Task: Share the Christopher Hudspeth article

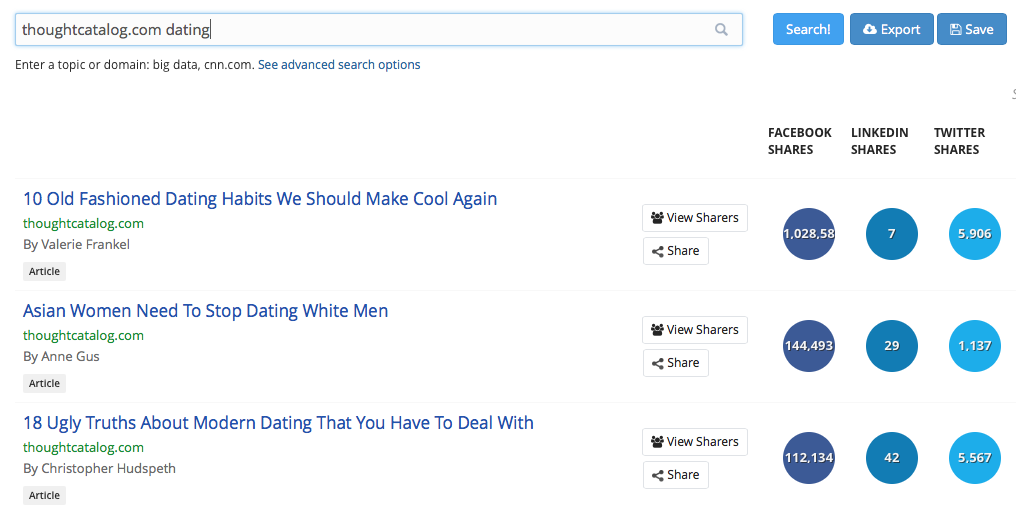Action: click(x=676, y=475)
